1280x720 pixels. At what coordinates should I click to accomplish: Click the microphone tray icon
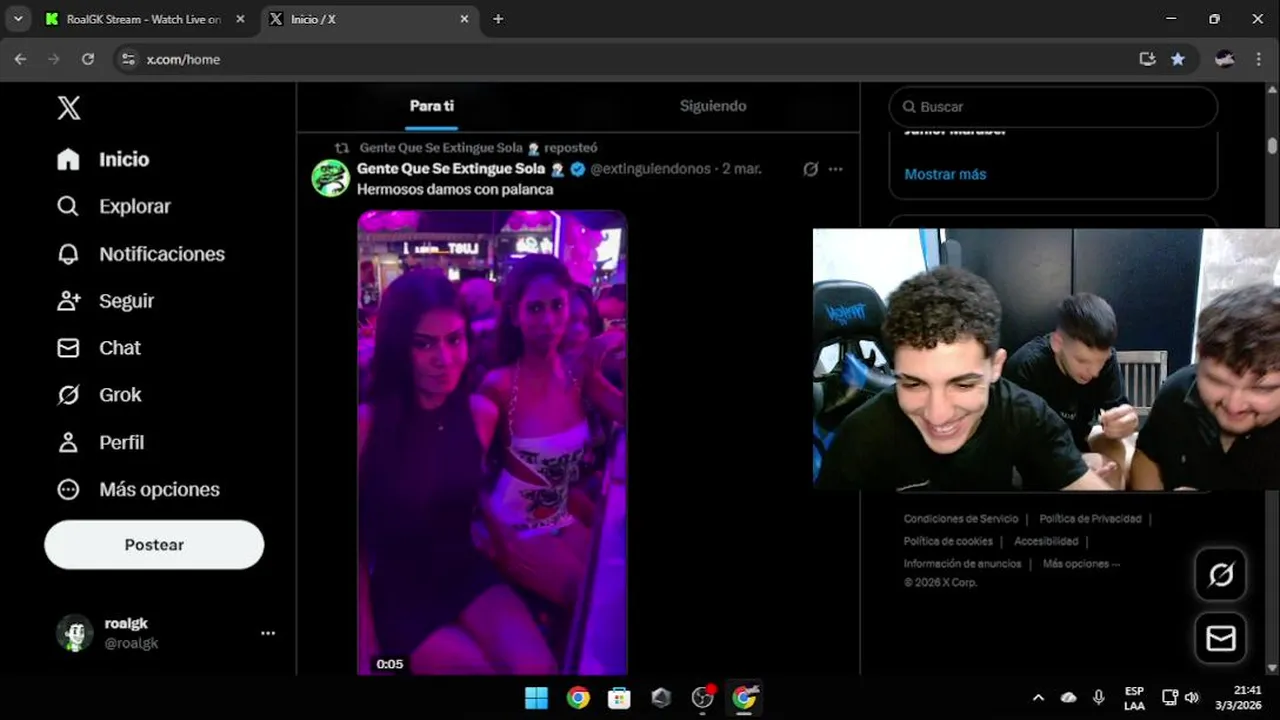pos(1099,698)
